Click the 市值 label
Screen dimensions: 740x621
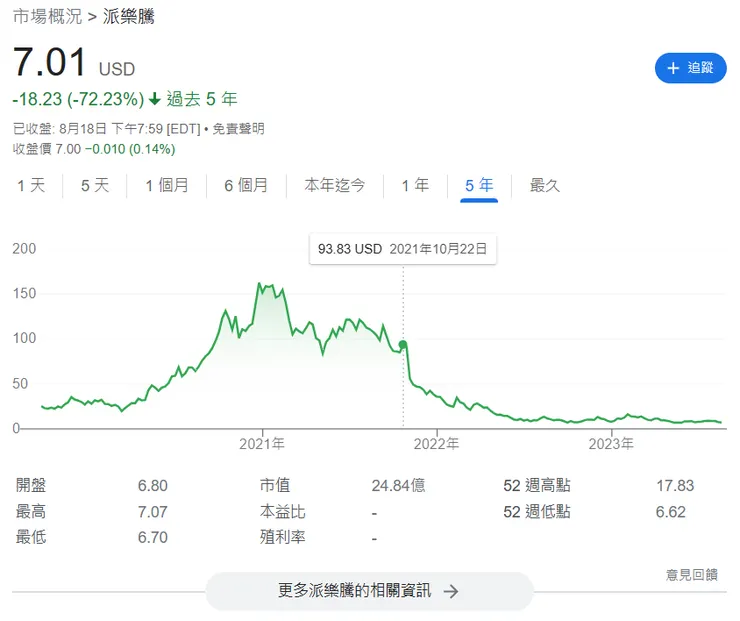click(275, 486)
